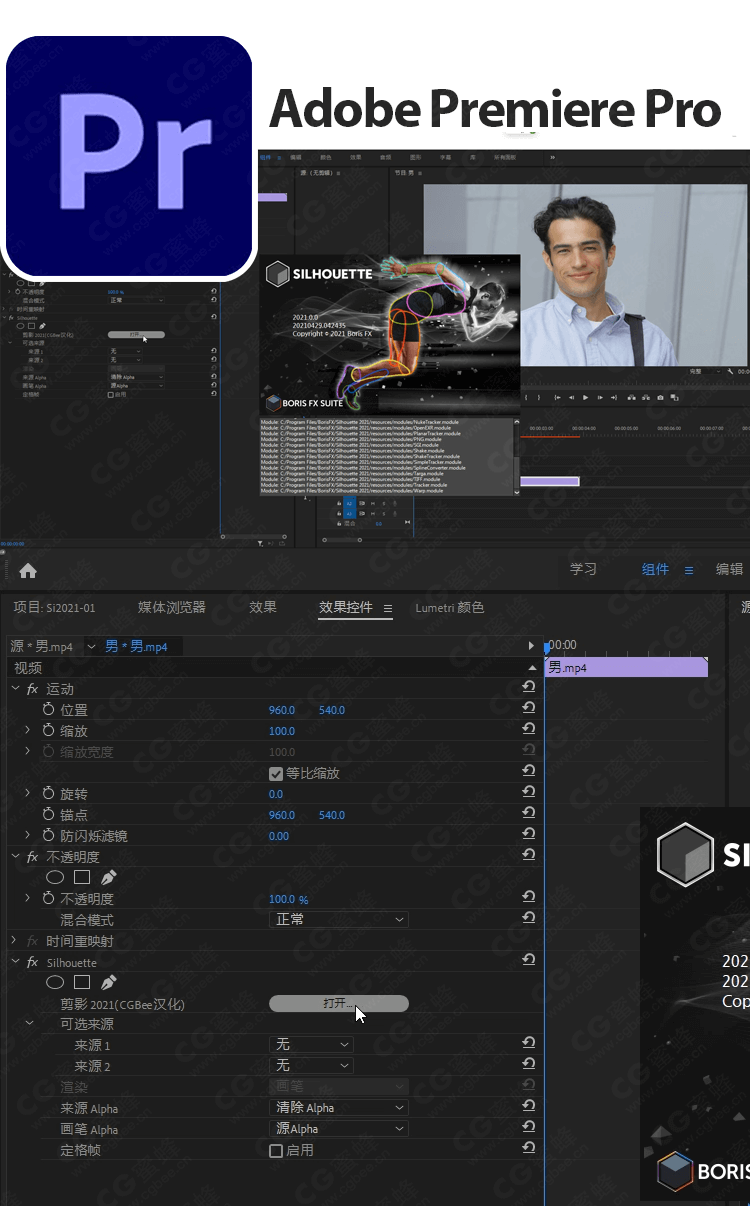Reset the 锚点 parameter
Image resolution: width=750 pixels, height=1206 pixels.
pos(529,813)
